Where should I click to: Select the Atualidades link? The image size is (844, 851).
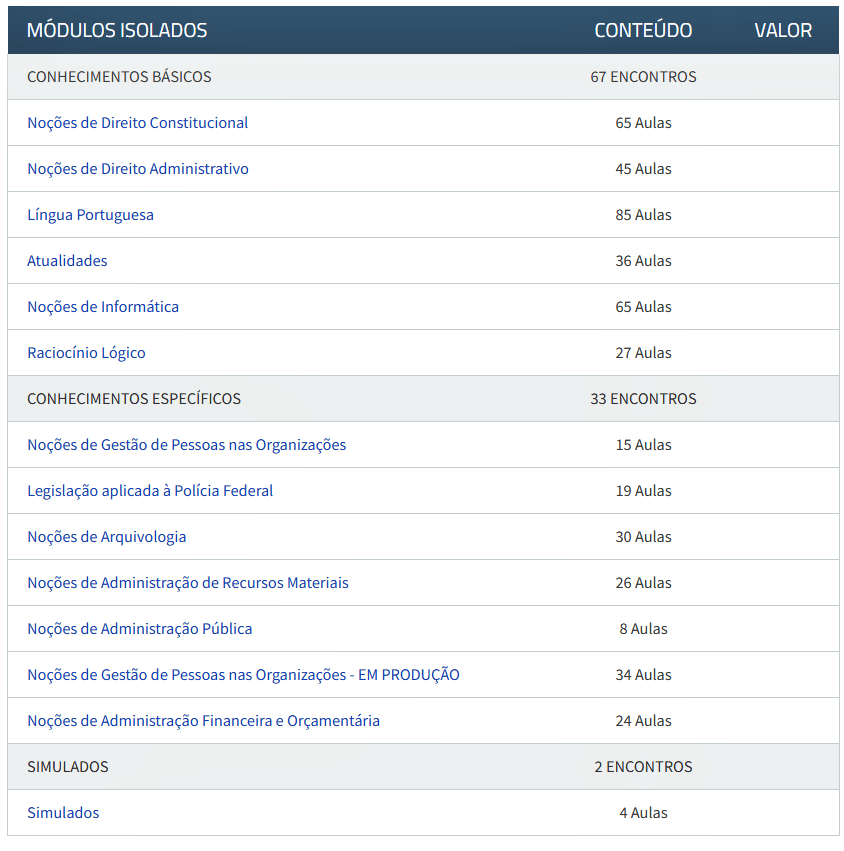67,261
